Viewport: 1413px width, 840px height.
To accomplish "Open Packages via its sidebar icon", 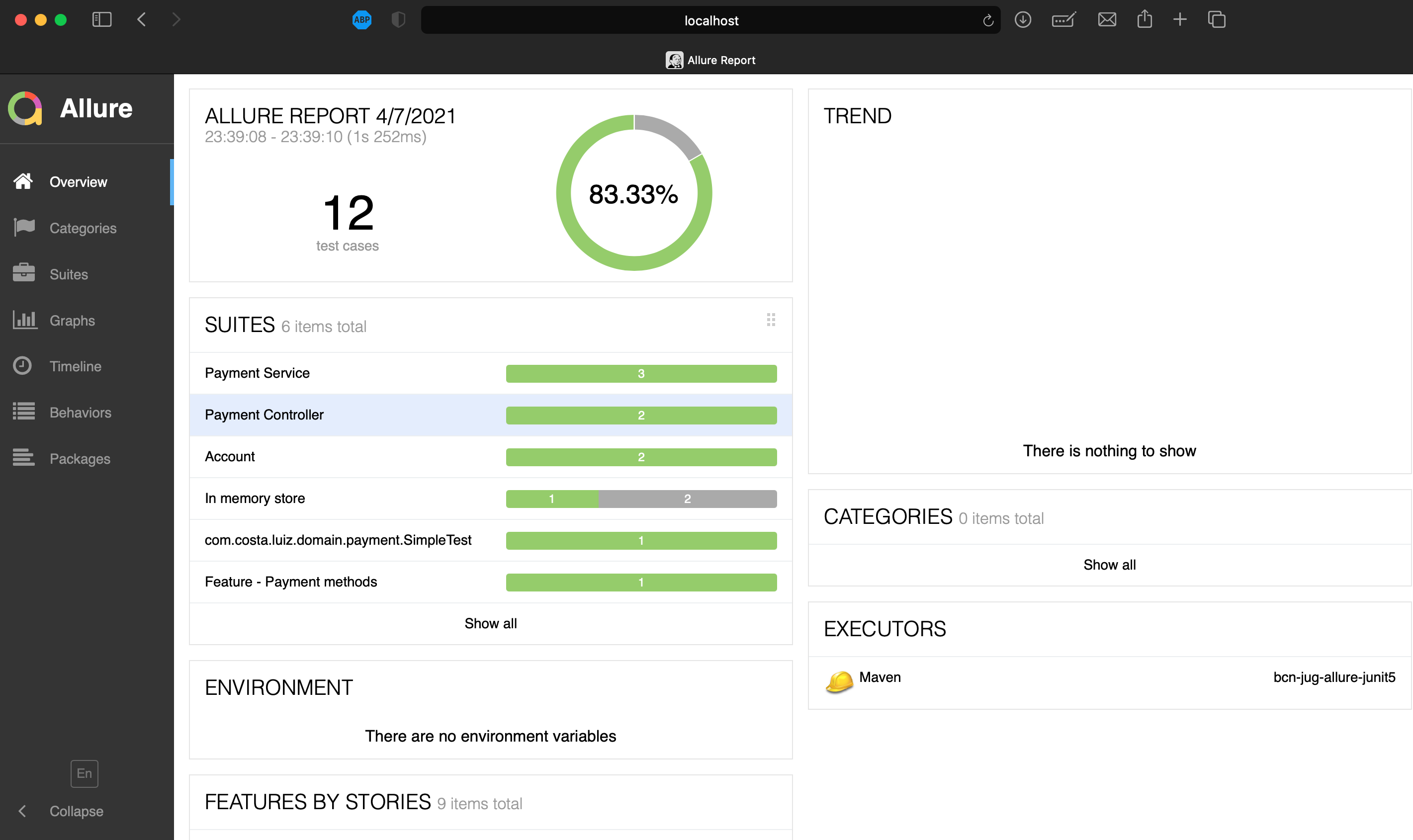I will (24, 458).
